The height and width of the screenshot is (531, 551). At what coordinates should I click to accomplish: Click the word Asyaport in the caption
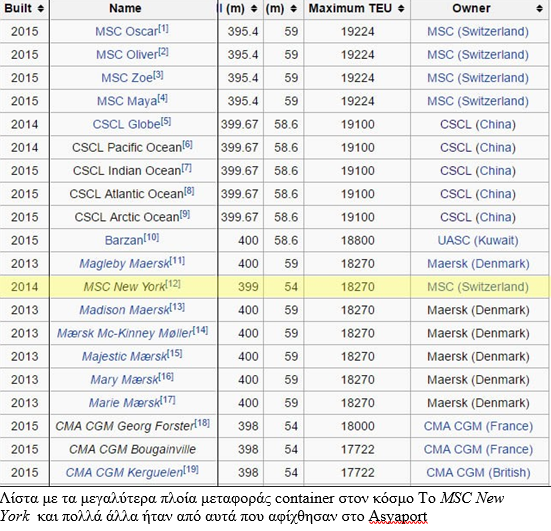click(x=398, y=517)
